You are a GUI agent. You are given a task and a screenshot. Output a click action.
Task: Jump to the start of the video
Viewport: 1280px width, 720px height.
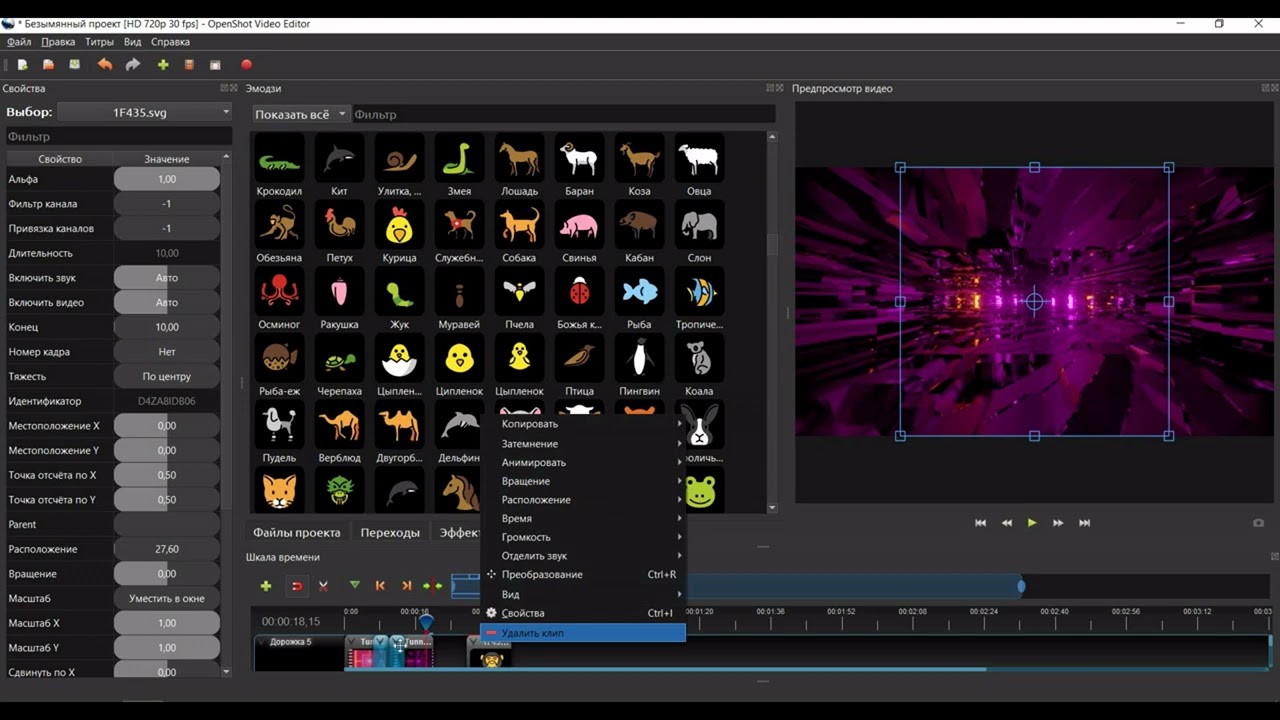[981, 523]
